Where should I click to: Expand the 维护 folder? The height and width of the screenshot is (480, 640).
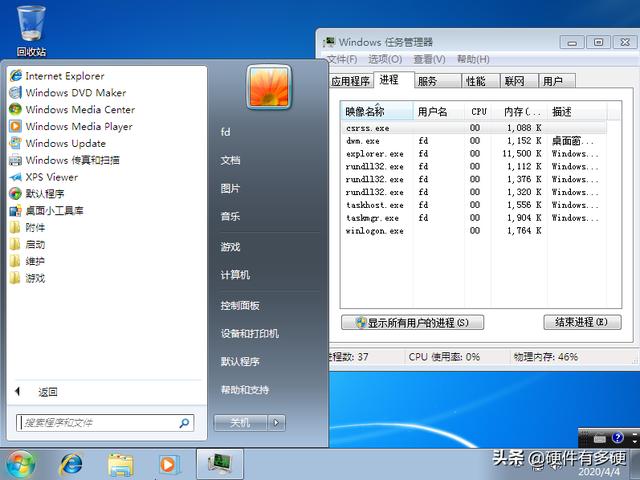pyautogui.click(x=27, y=261)
